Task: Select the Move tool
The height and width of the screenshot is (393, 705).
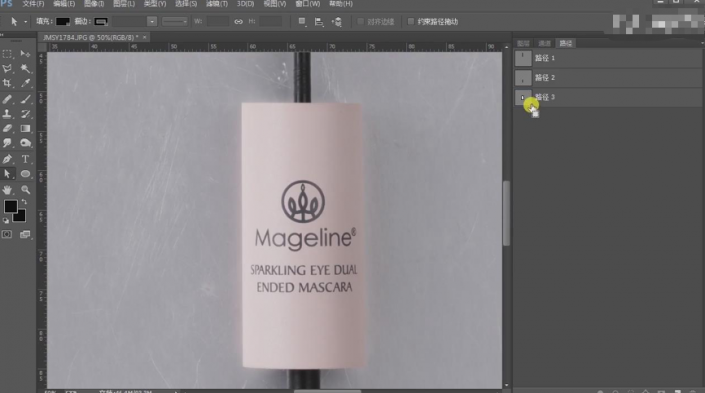Action: coord(25,54)
